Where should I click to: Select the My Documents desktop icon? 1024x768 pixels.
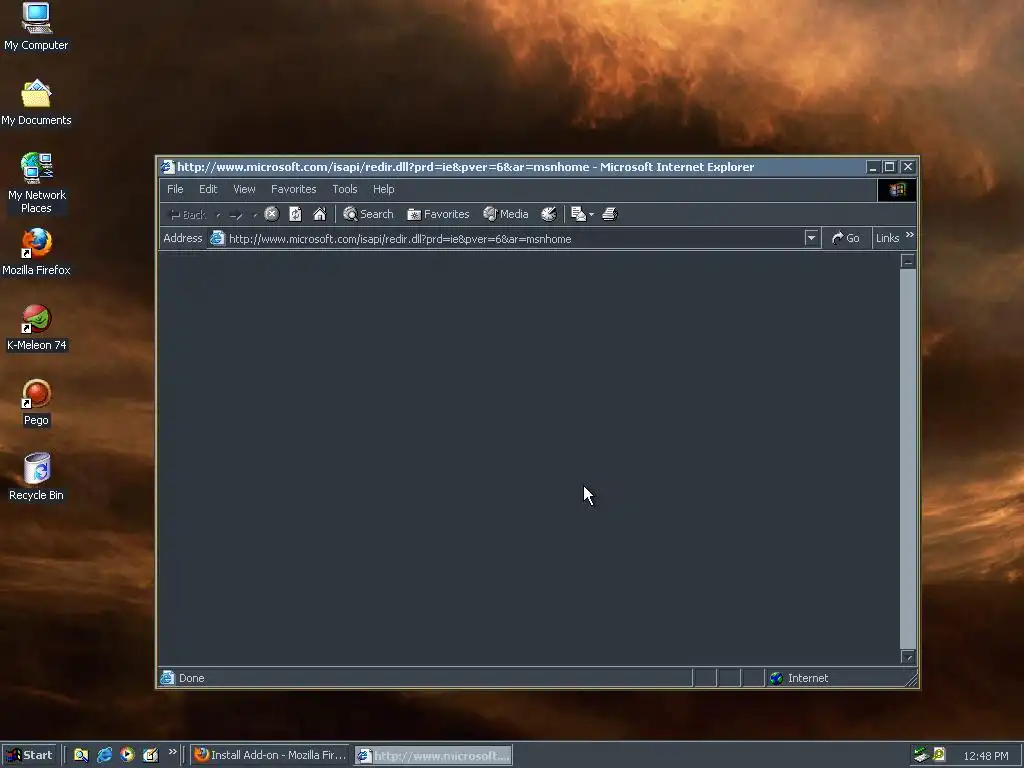[x=36, y=102]
